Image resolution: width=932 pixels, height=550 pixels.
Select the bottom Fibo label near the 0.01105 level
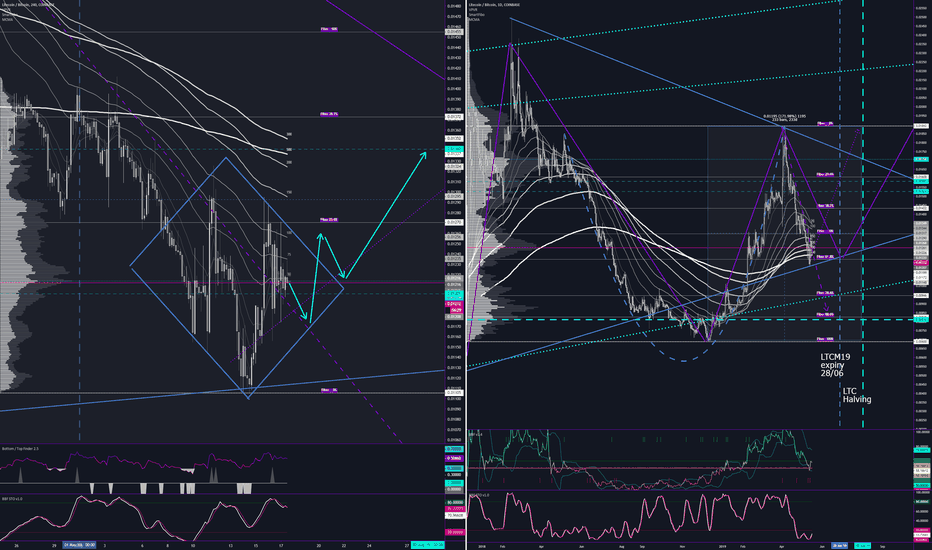329,390
